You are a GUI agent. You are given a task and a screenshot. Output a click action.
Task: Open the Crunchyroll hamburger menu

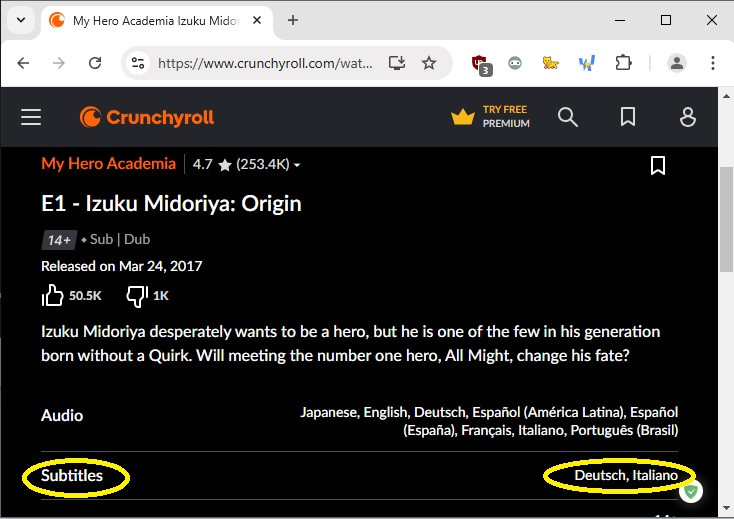(31, 117)
